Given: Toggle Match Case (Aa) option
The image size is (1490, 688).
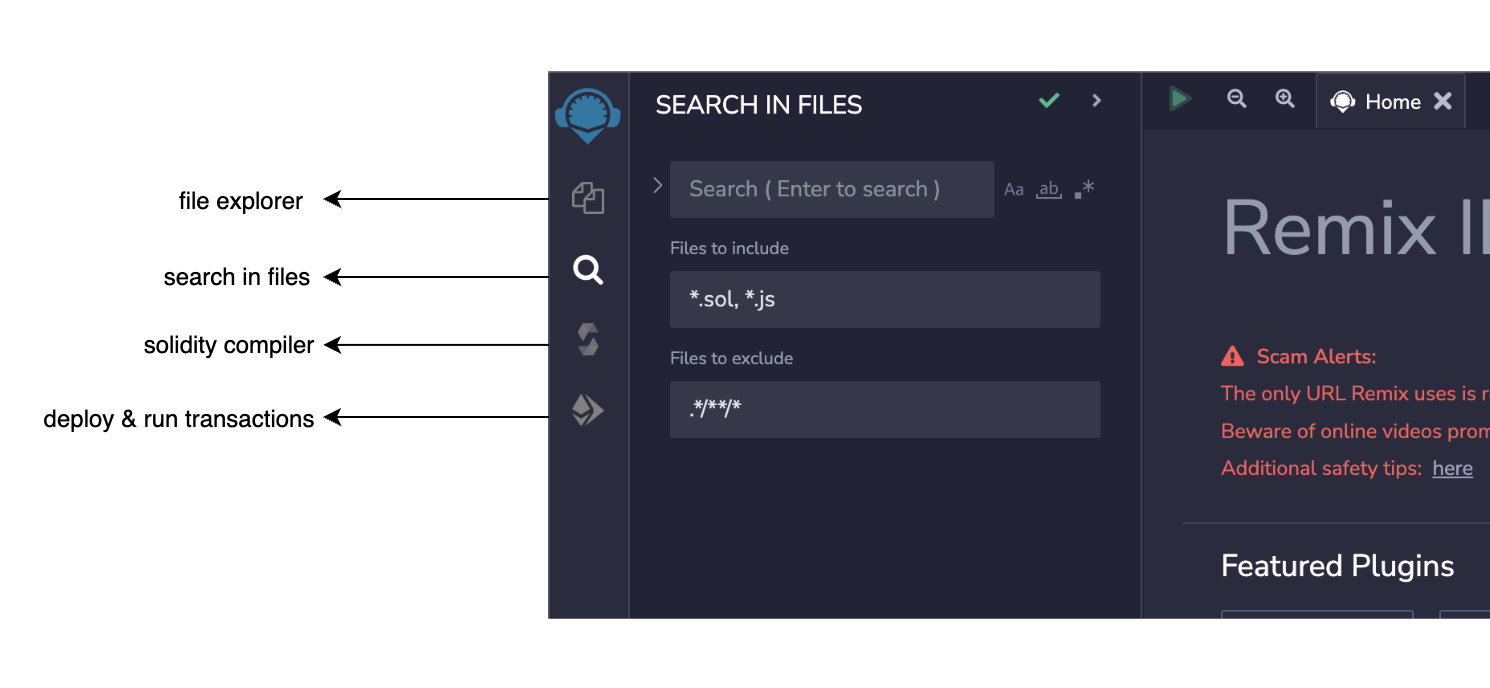Looking at the screenshot, I should 1014,189.
